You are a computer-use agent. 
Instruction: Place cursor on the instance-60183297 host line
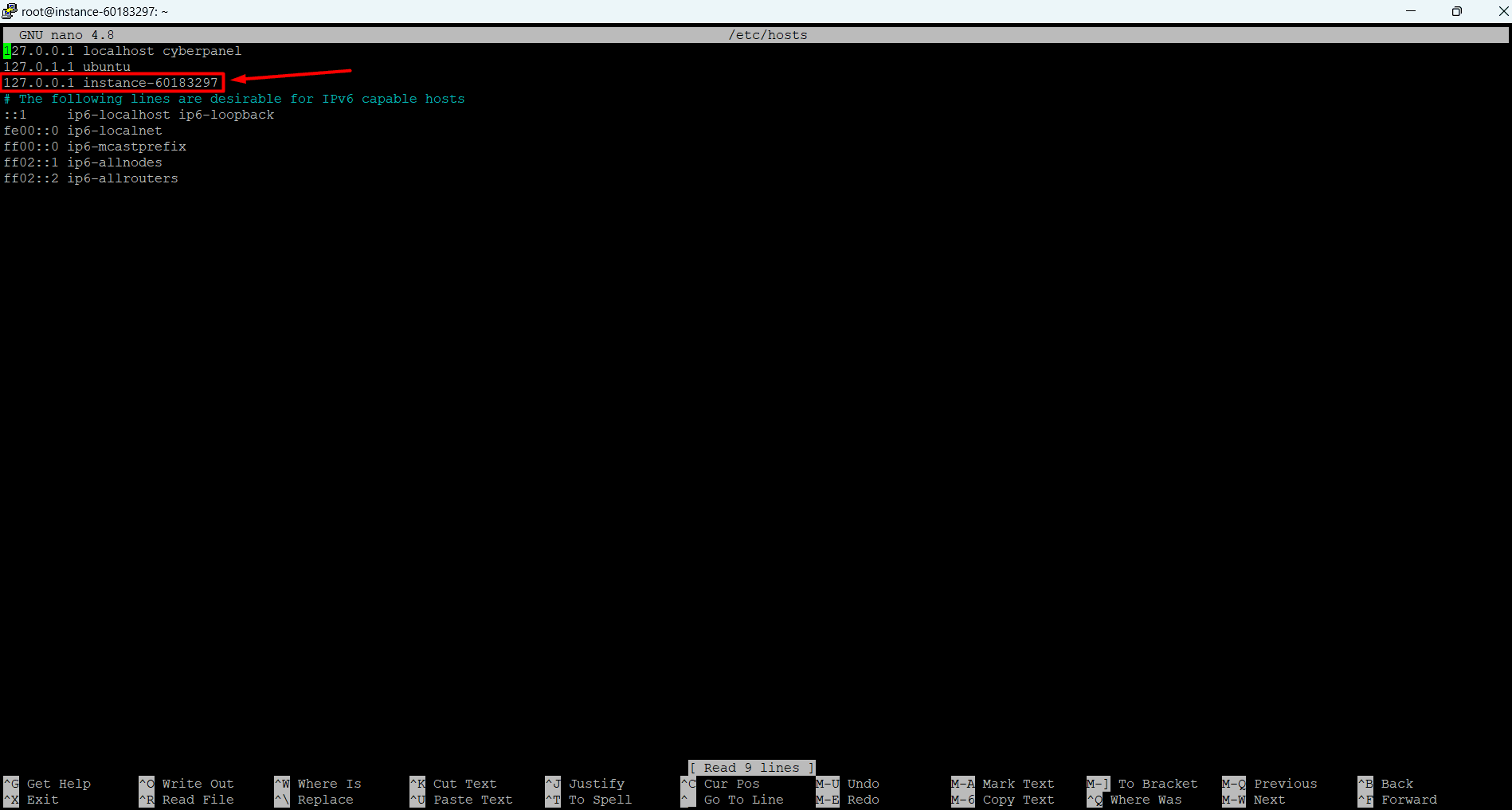(x=111, y=83)
